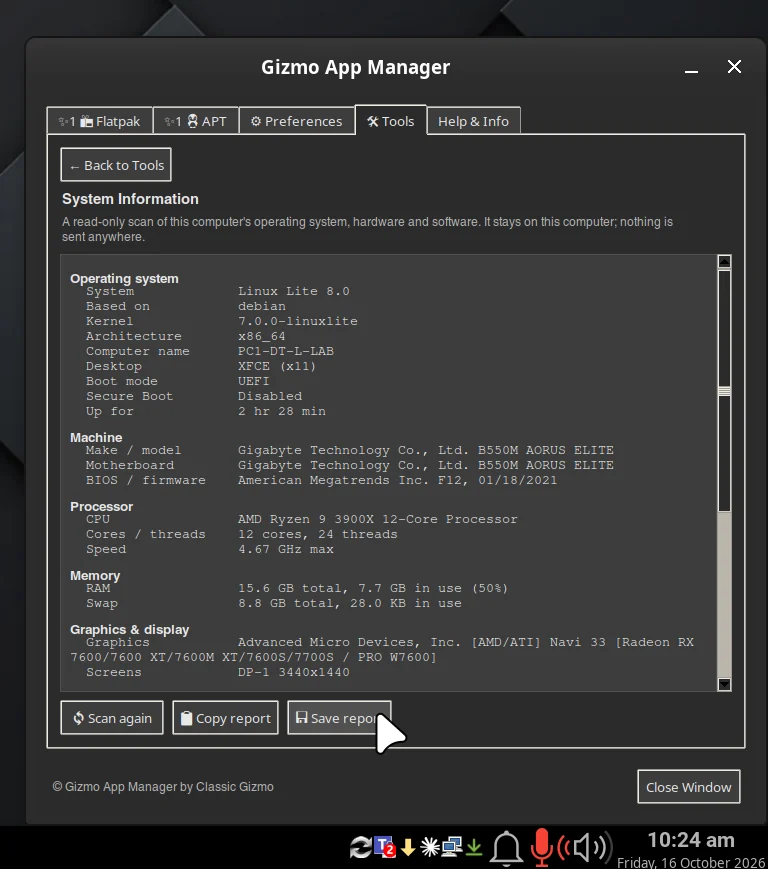Click the Machine heading

coord(96,437)
